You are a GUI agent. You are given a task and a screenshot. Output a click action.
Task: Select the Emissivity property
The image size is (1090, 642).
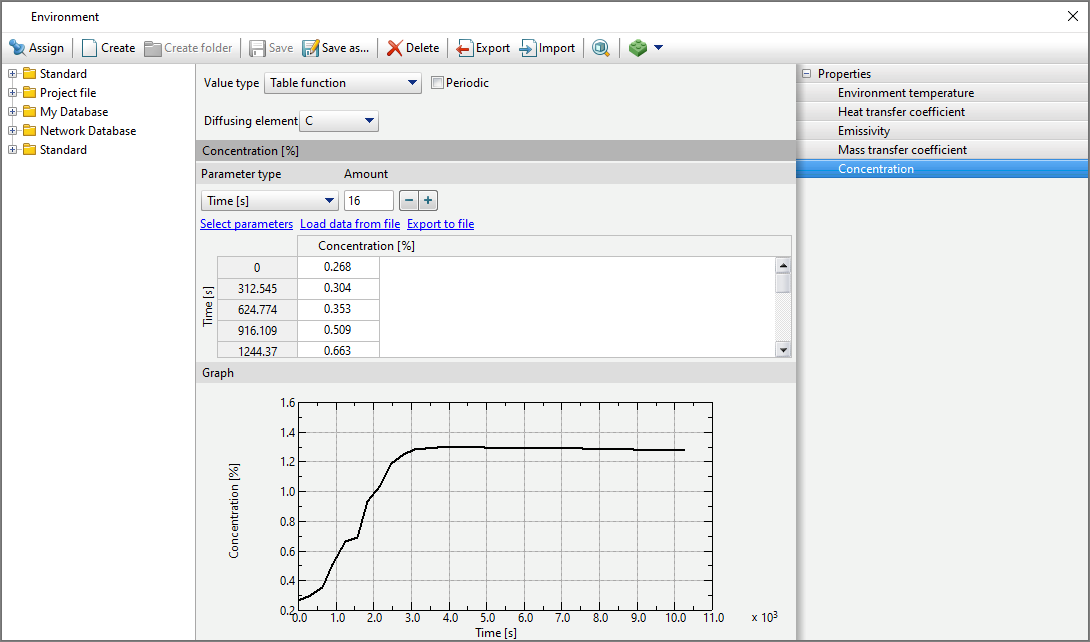click(x=863, y=131)
